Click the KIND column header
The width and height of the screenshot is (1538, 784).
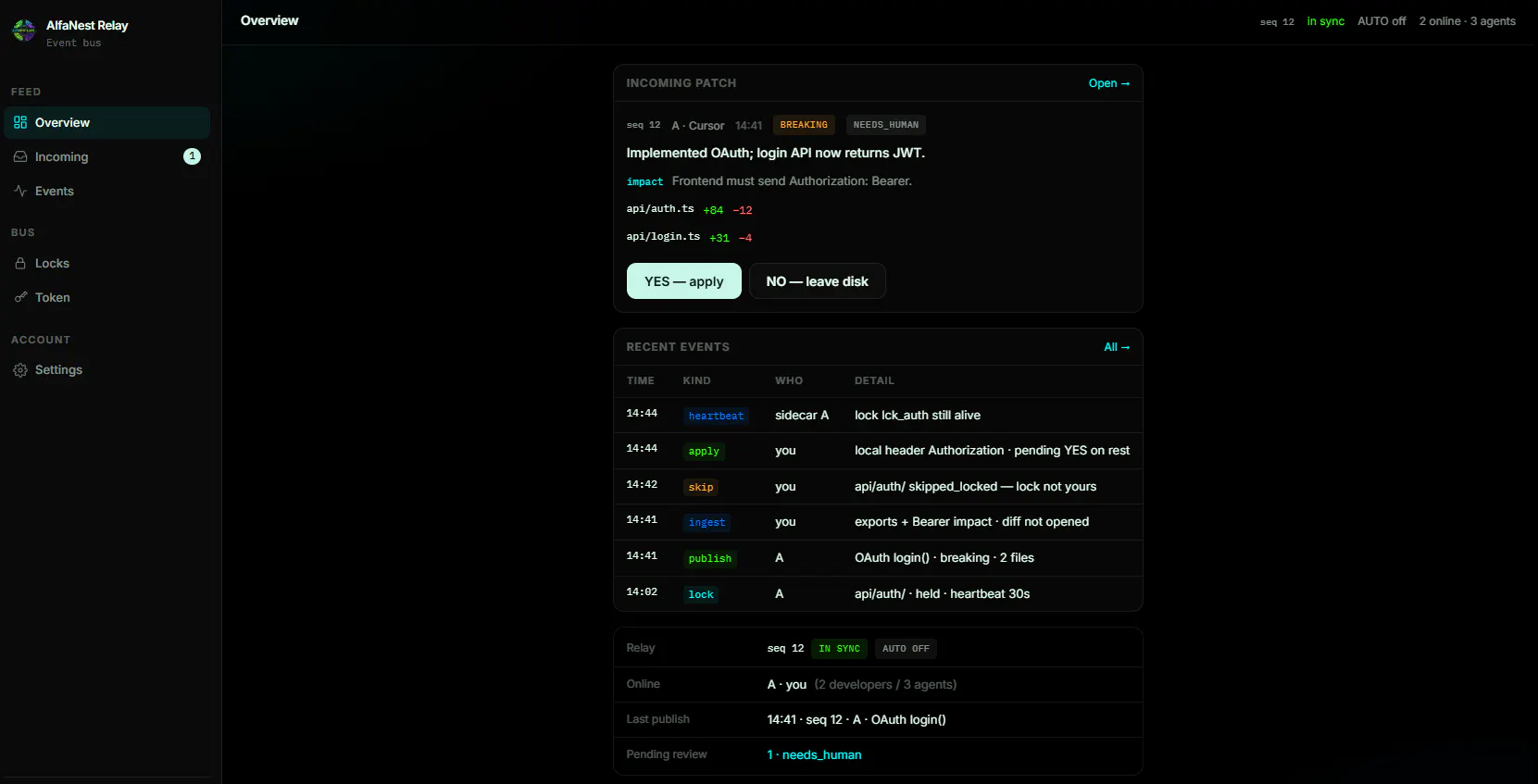pyautogui.click(x=697, y=380)
